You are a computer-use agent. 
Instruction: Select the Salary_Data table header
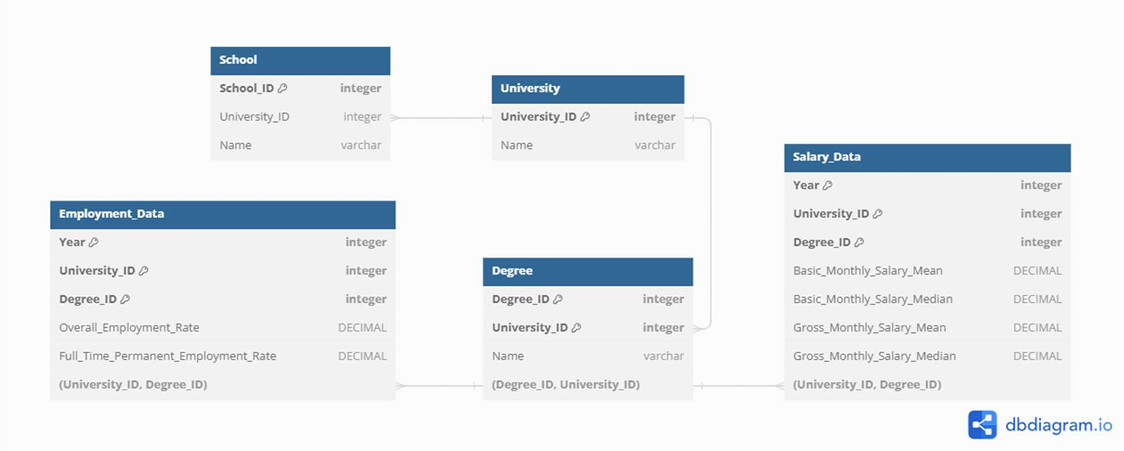(927, 157)
